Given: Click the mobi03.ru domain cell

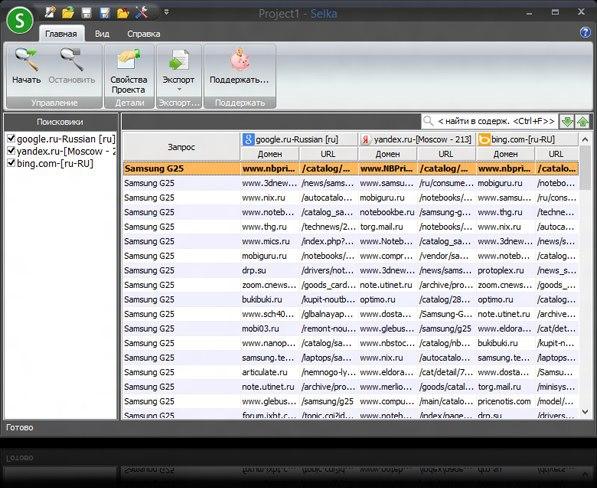Looking at the screenshot, I should [x=270, y=329].
